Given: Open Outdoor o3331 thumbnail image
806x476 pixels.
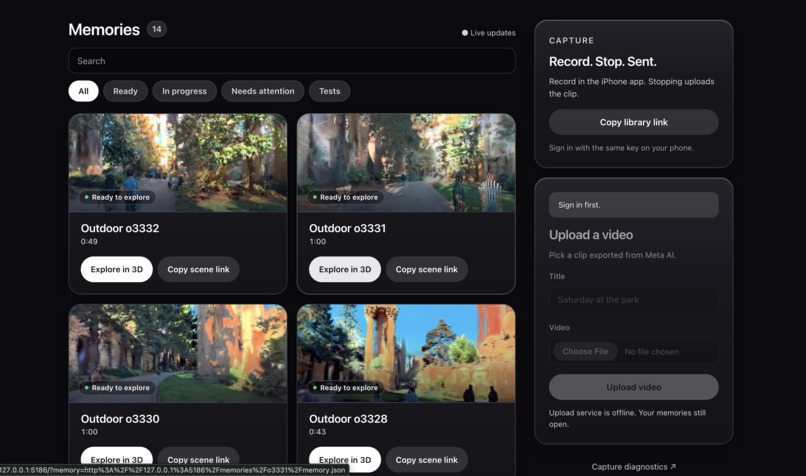Looking at the screenshot, I should click(x=406, y=162).
